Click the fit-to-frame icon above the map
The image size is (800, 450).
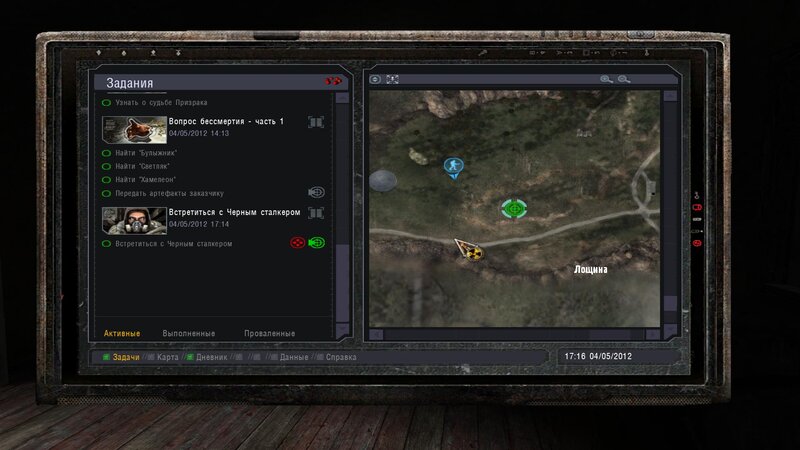point(393,79)
